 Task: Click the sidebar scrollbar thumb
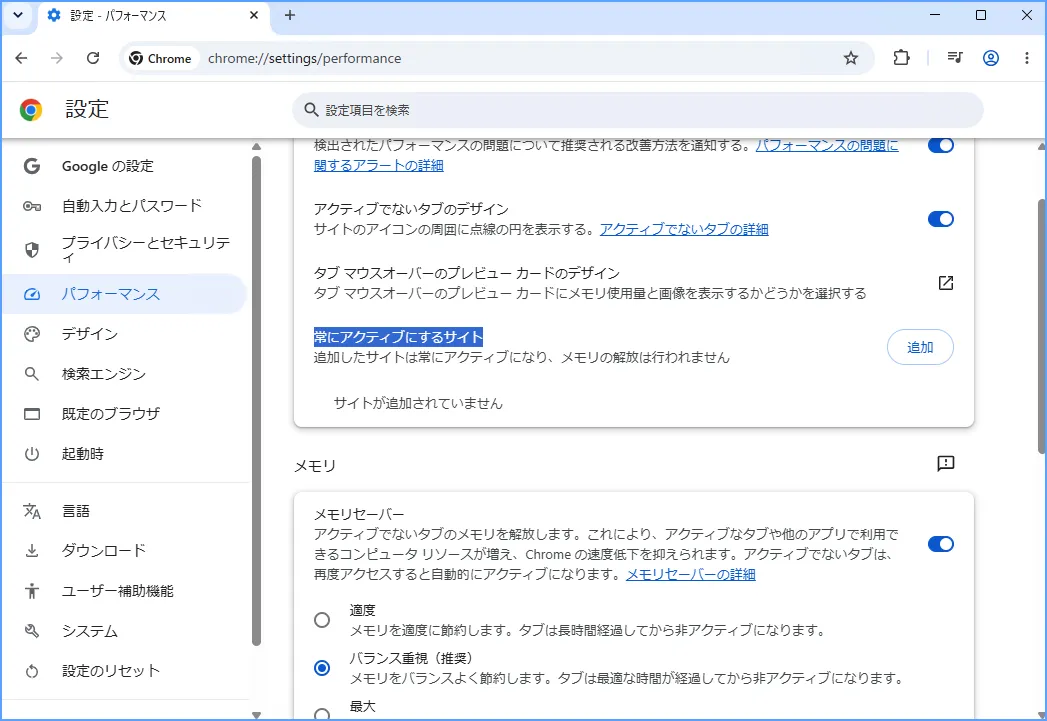tap(256, 401)
